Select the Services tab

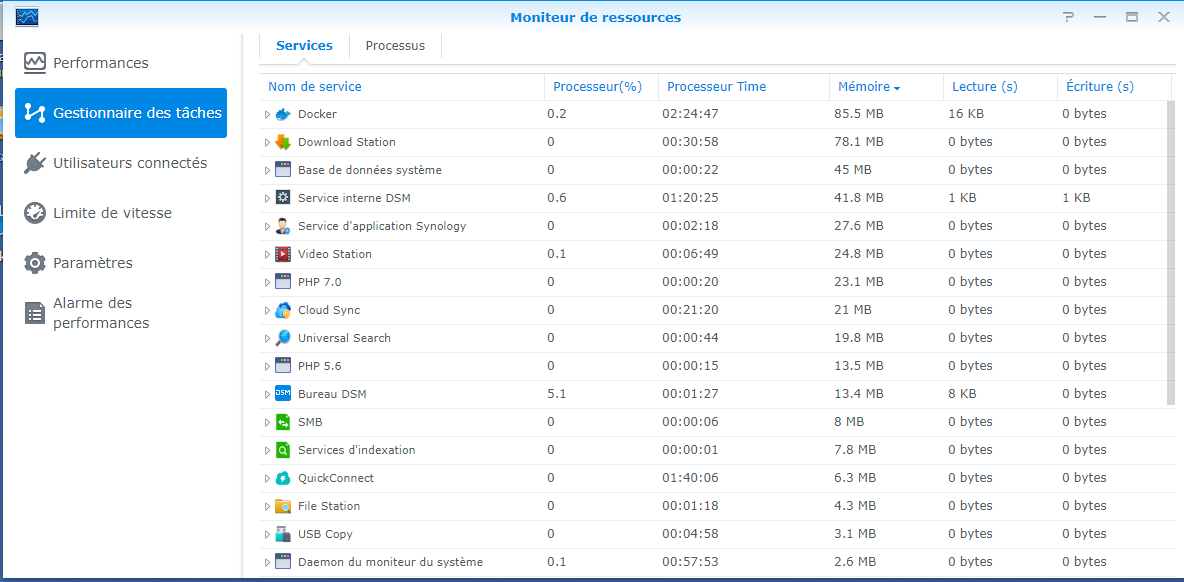(x=304, y=46)
